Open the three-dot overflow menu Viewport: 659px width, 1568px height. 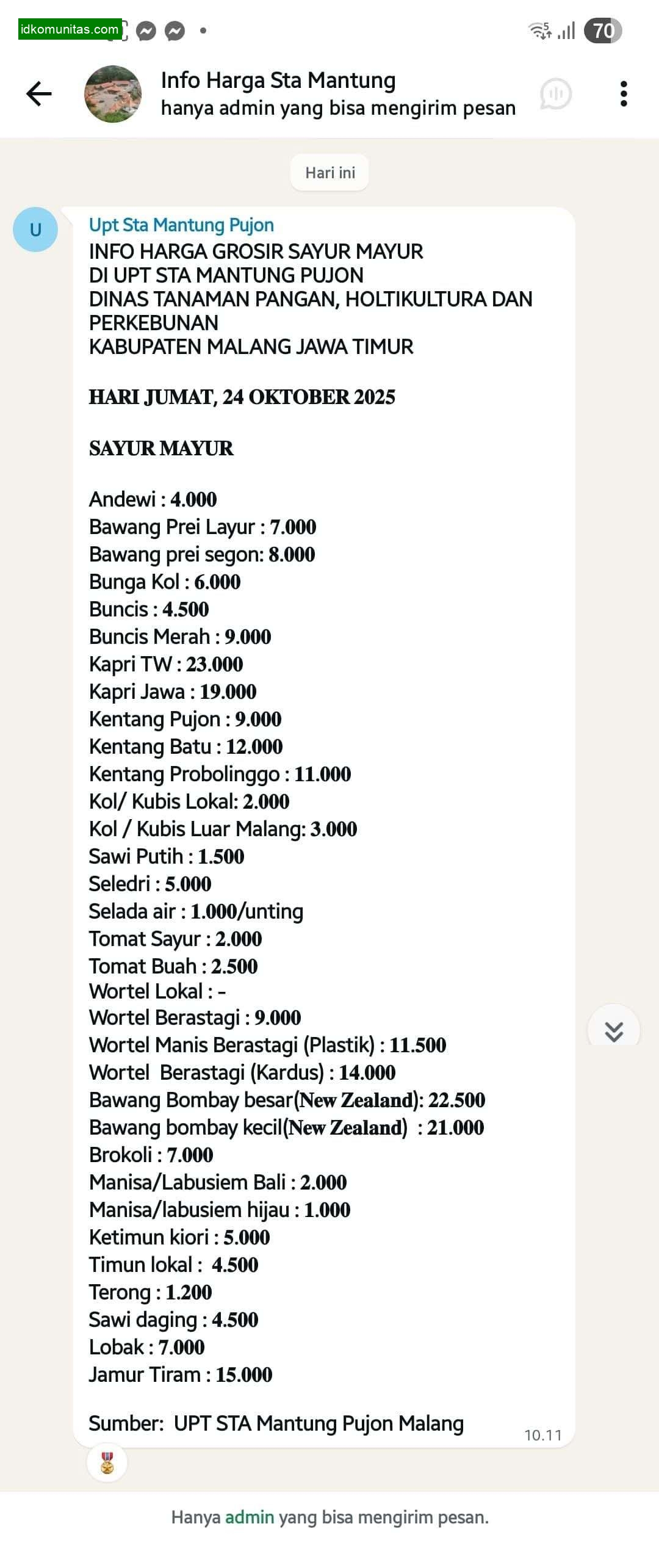(623, 94)
